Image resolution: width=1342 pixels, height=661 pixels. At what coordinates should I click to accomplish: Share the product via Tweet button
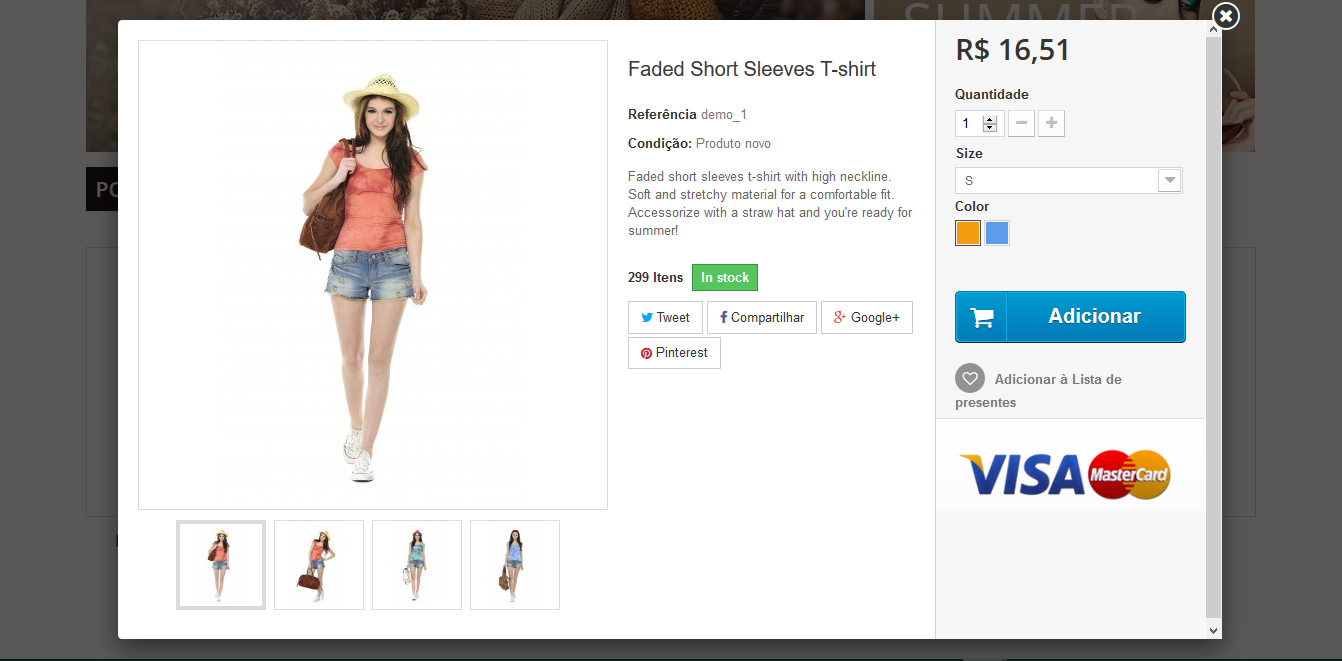665,317
